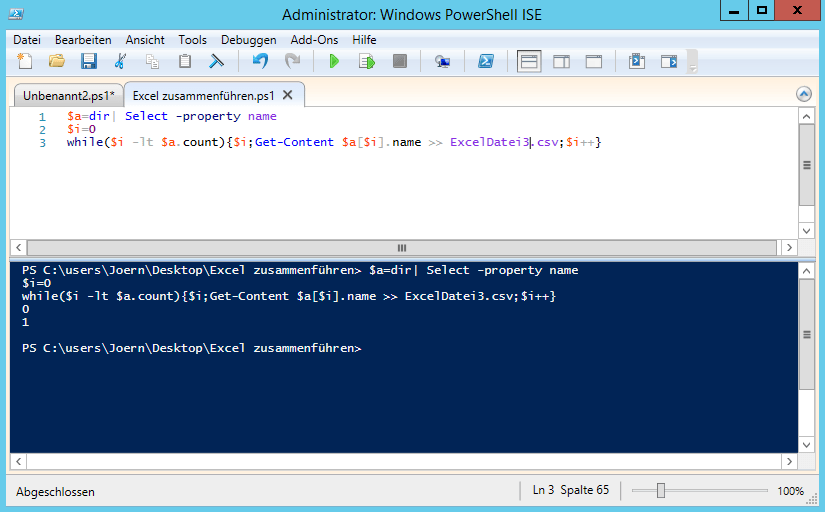The height and width of the screenshot is (512, 825).
Task: Toggle Show Script Pane Right layout
Action: tap(561, 62)
